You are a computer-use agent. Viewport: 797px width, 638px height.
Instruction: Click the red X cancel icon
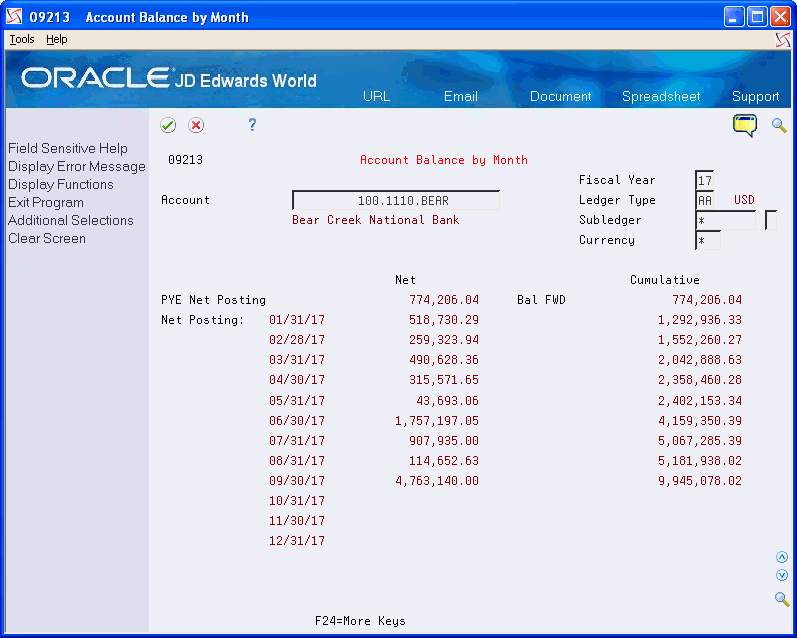pos(196,125)
